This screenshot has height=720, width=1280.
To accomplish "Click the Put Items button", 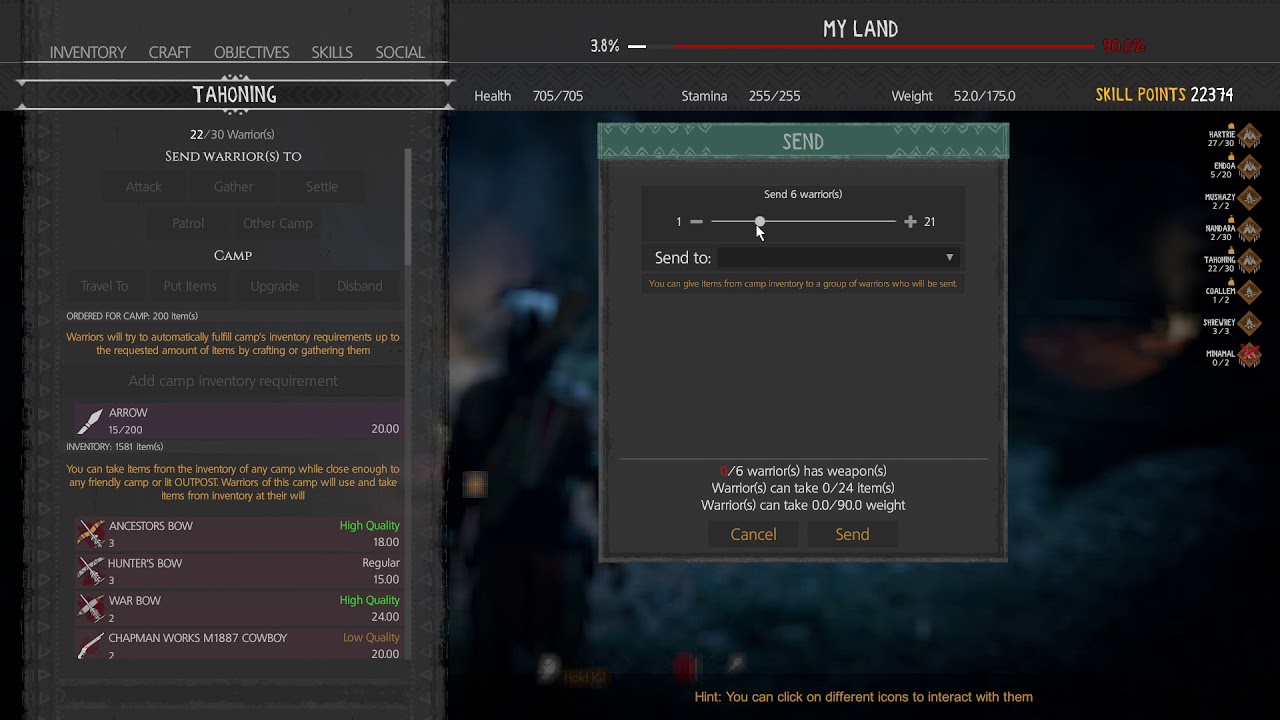I will [190, 286].
